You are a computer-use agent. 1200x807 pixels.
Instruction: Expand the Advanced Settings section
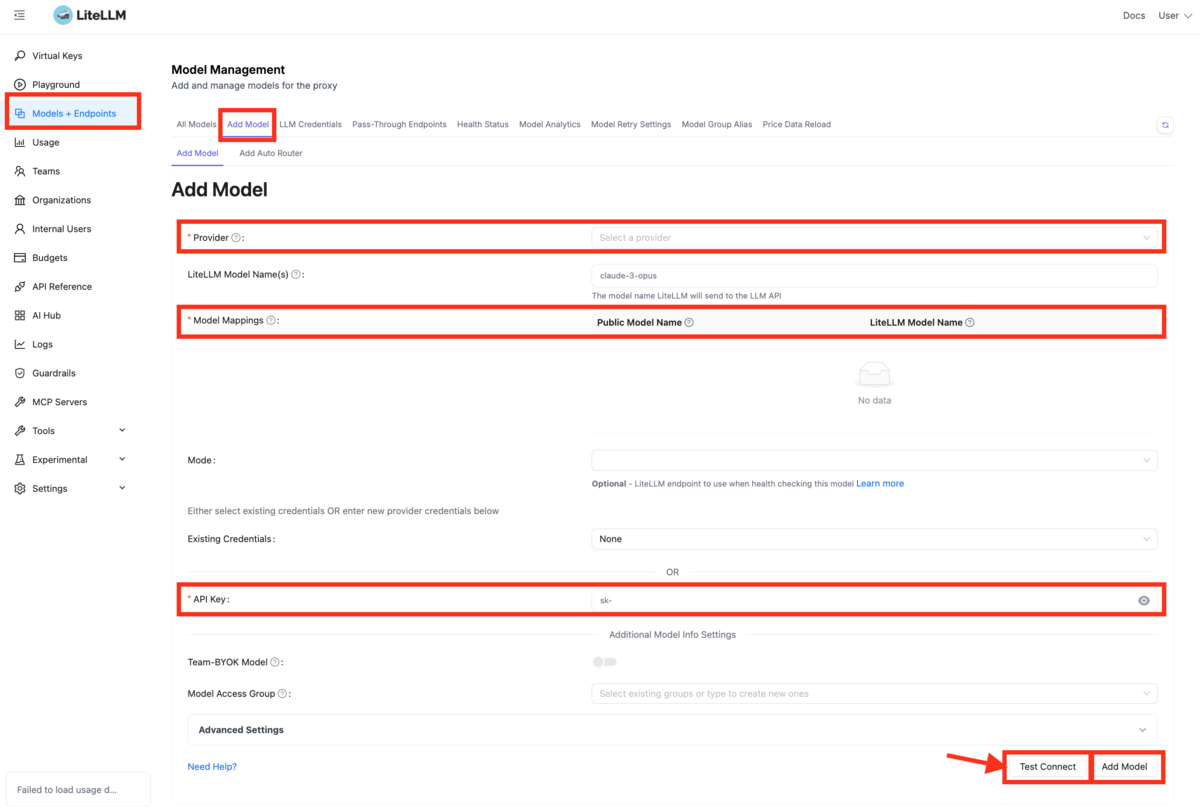coord(673,730)
